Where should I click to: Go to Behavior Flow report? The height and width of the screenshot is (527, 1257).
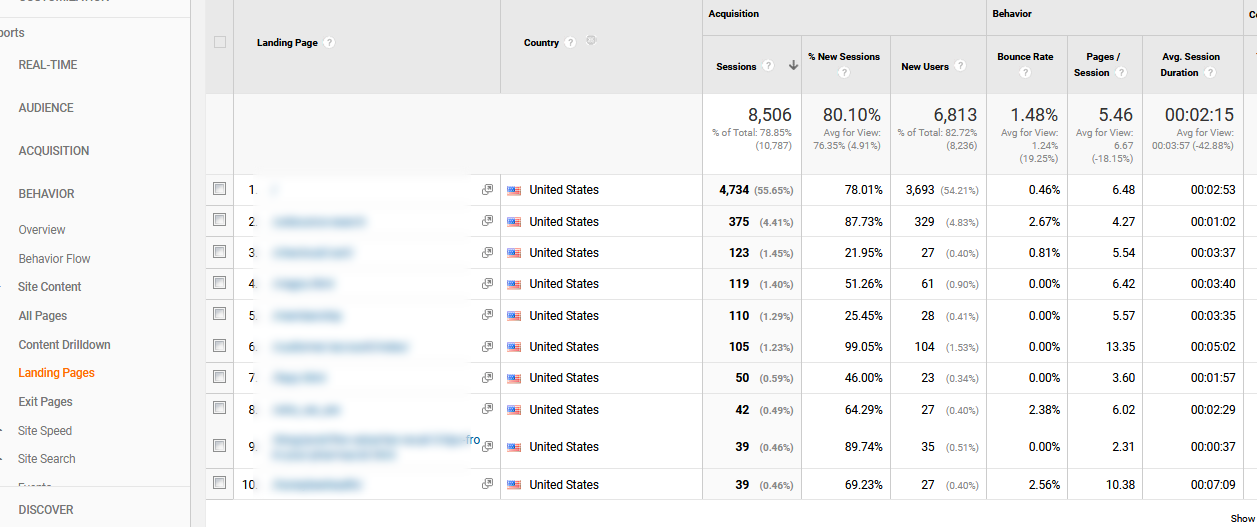pos(54,259)
